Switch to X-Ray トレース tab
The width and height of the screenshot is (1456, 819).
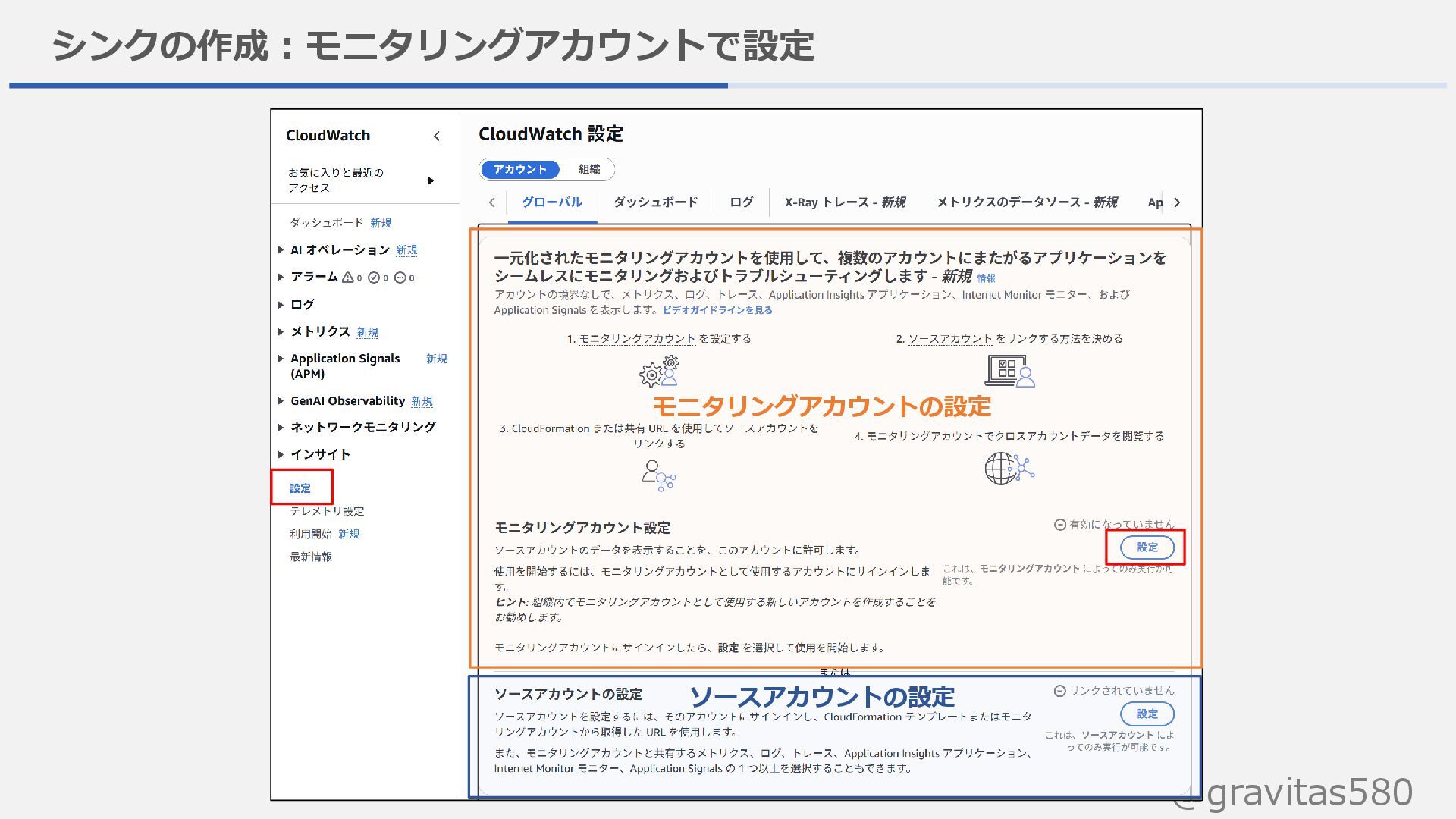pos(844,202)
